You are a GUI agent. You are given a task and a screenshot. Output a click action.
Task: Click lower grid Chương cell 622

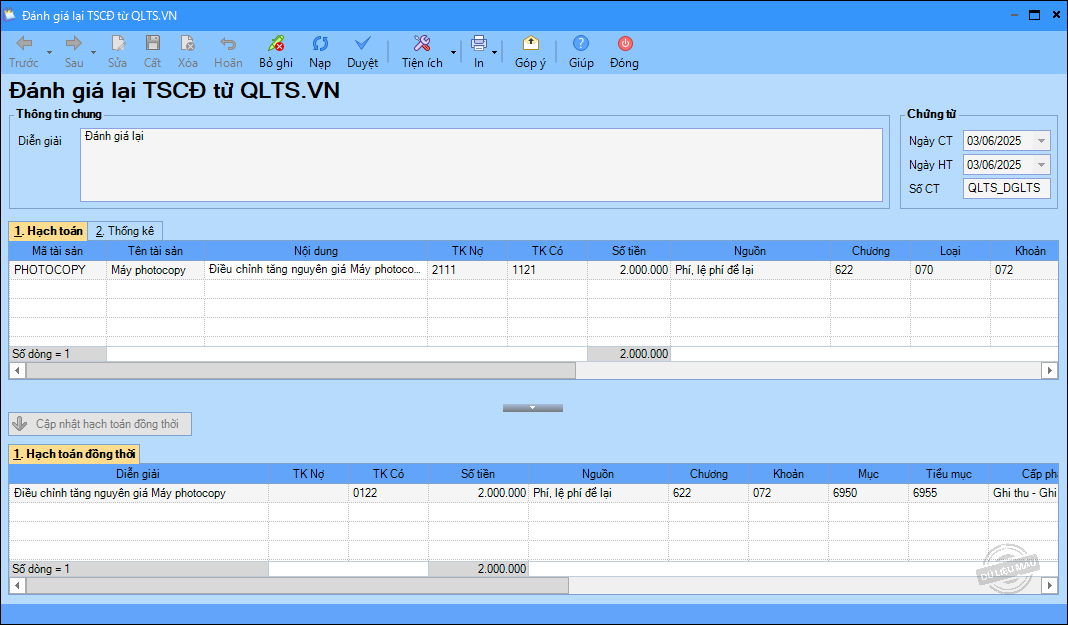click(708, 493)
